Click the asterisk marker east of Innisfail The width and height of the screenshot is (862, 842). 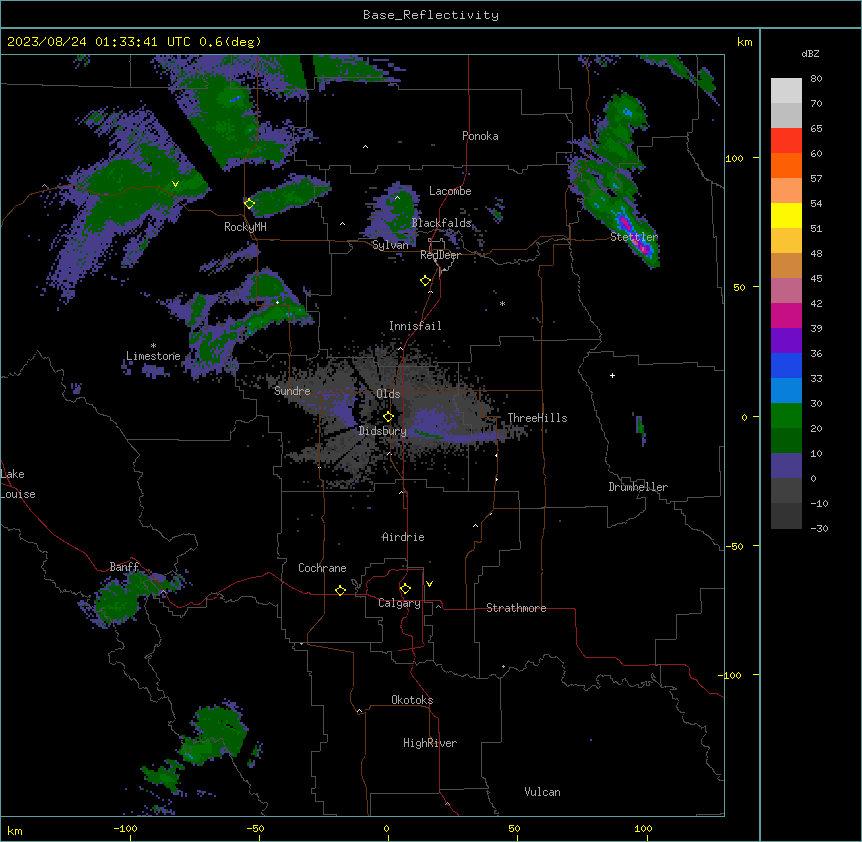click(x=502, y=303)
